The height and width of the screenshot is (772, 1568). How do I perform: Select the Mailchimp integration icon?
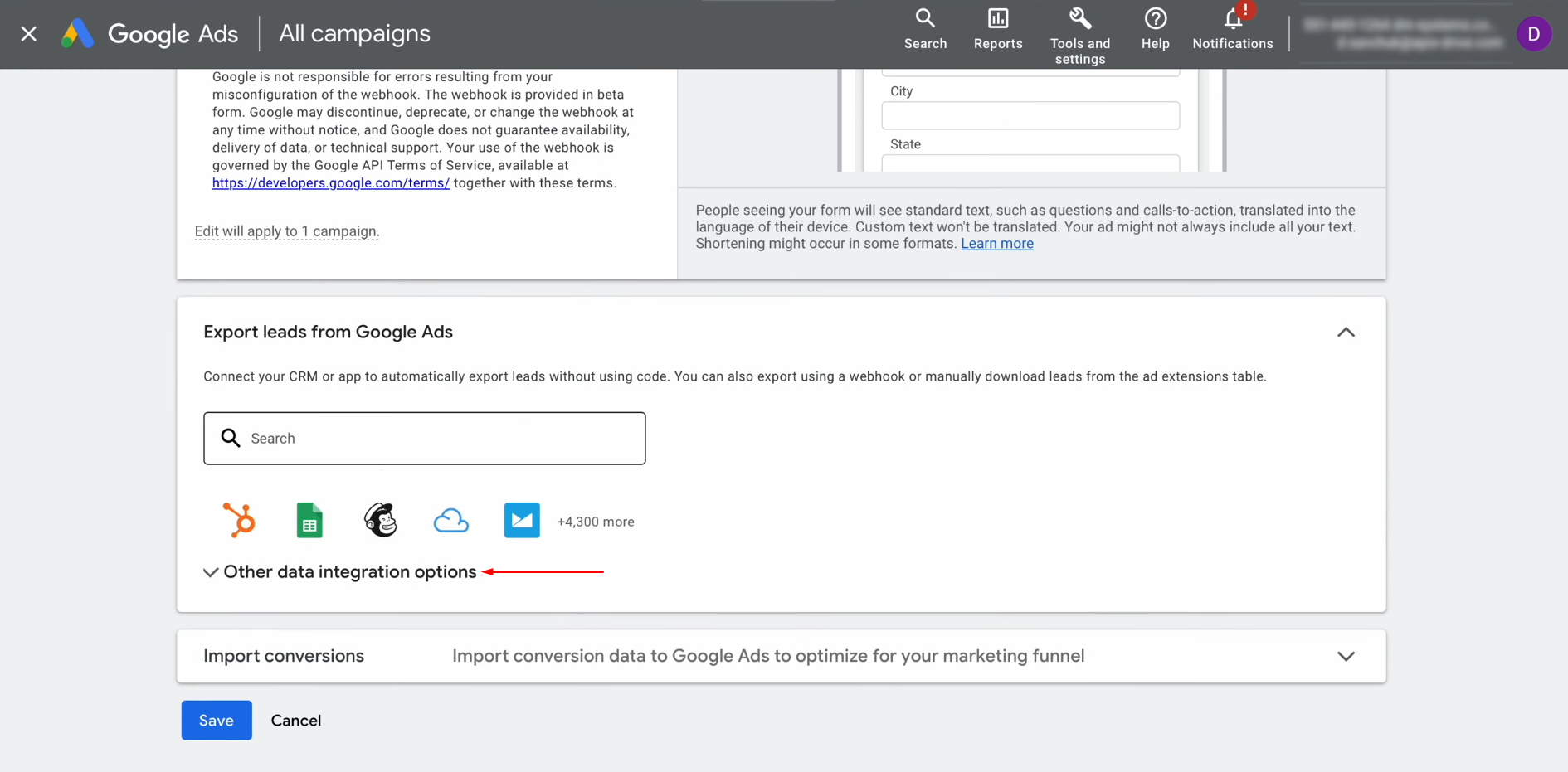pos(381,521)
